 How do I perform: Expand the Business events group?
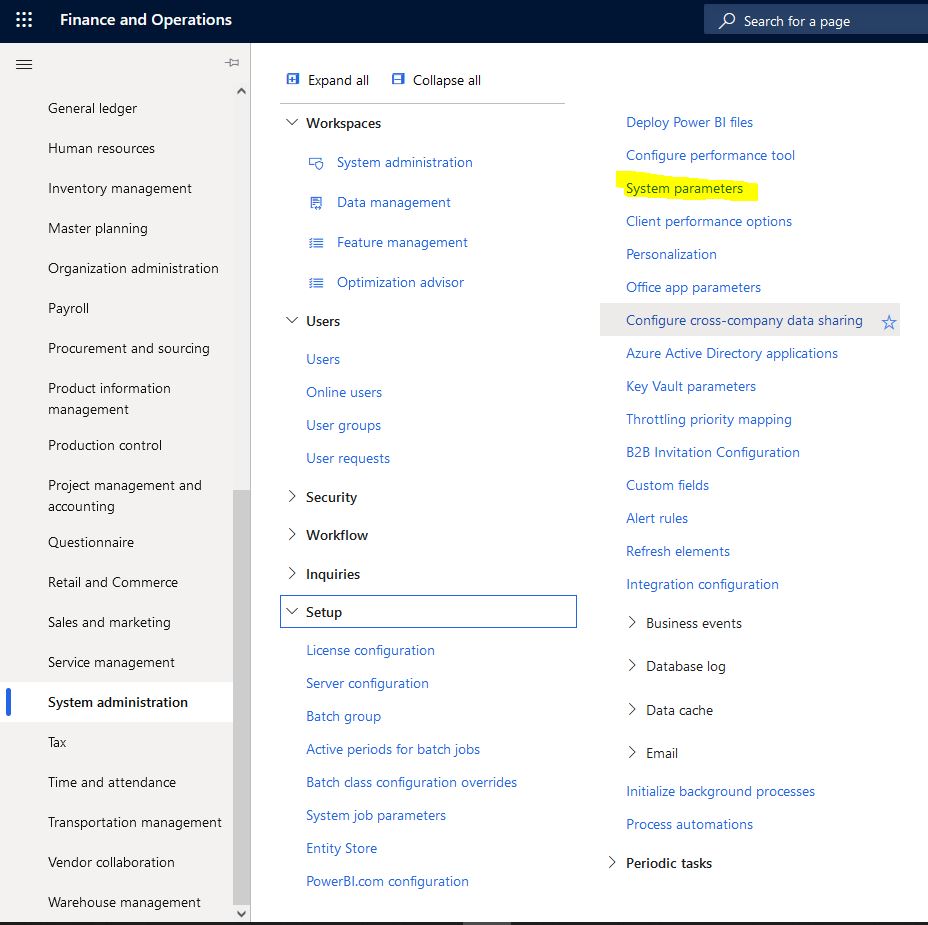point(631,622)
